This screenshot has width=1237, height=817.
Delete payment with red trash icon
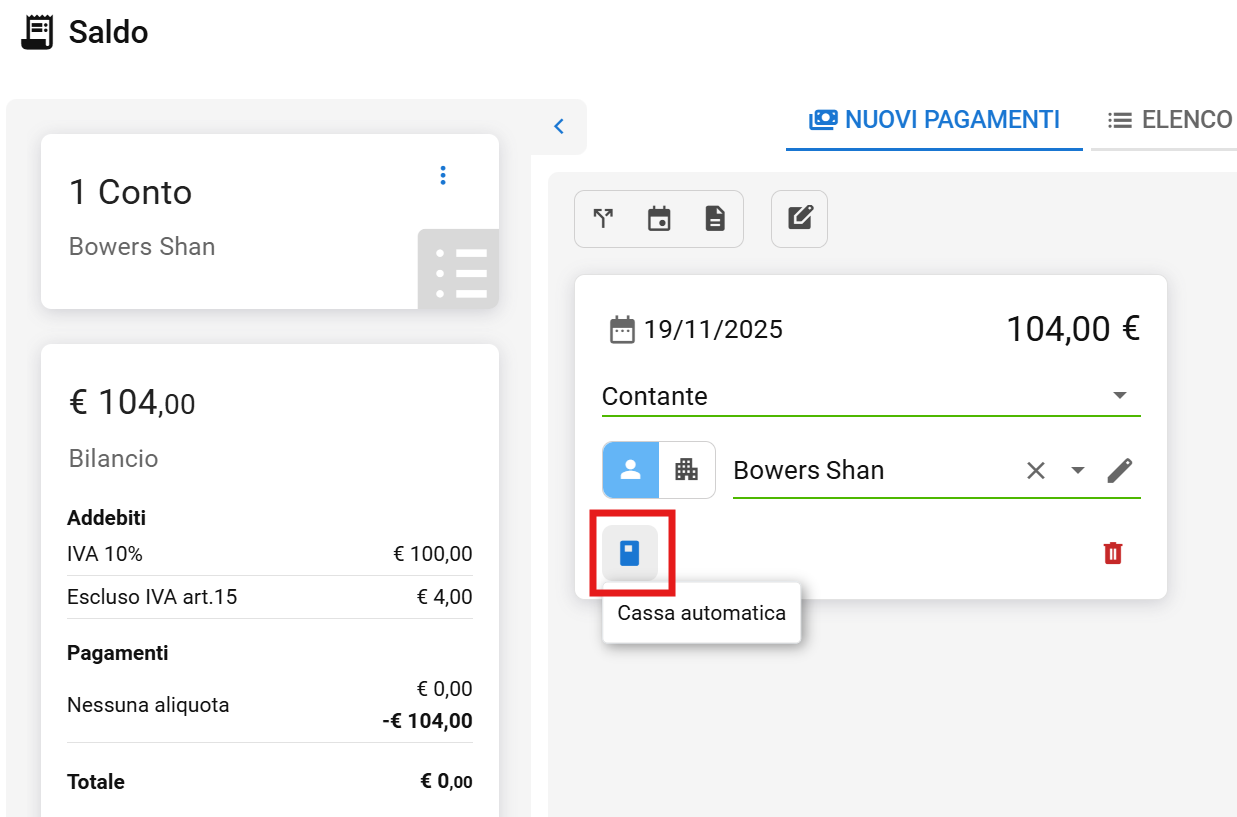tap(1113, 553)
